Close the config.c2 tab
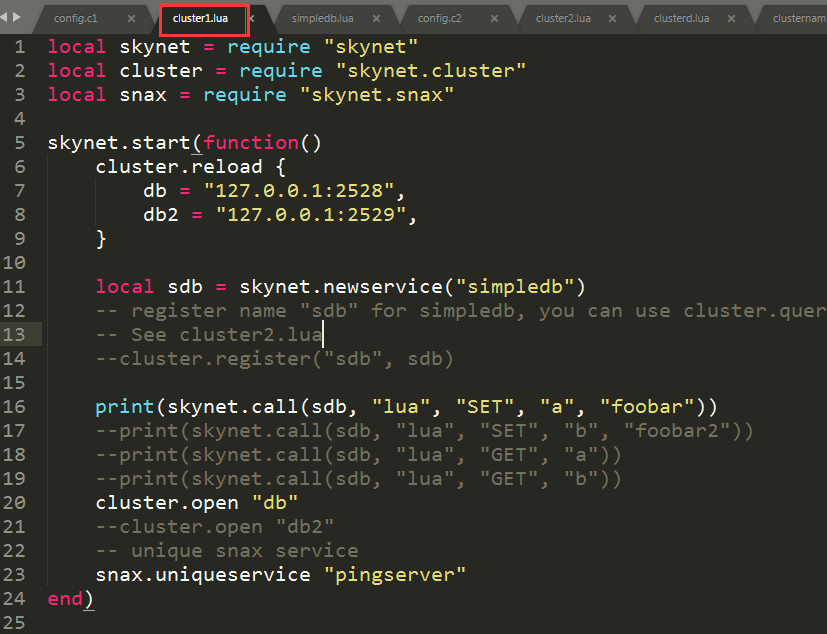Image resolution: width=827 pixels, height=634 pixels. coord(493,17)
